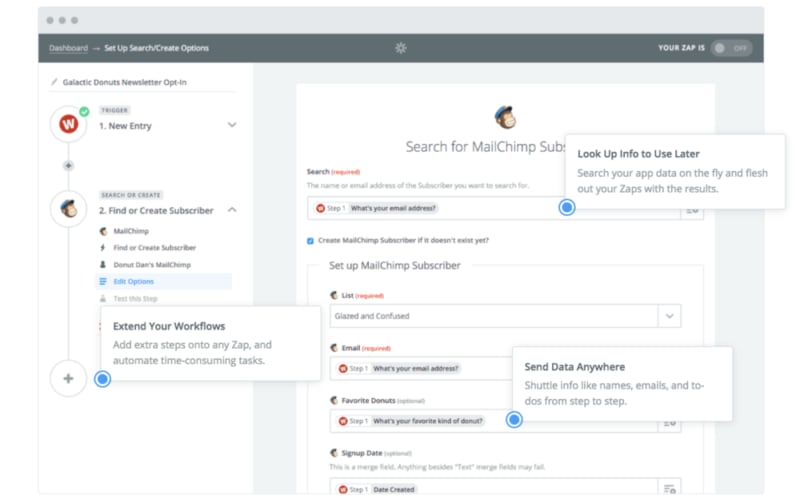Open the MailChimp app sub-item
The height and width of the screenshot is (503, 800).
tap(131, 231)
